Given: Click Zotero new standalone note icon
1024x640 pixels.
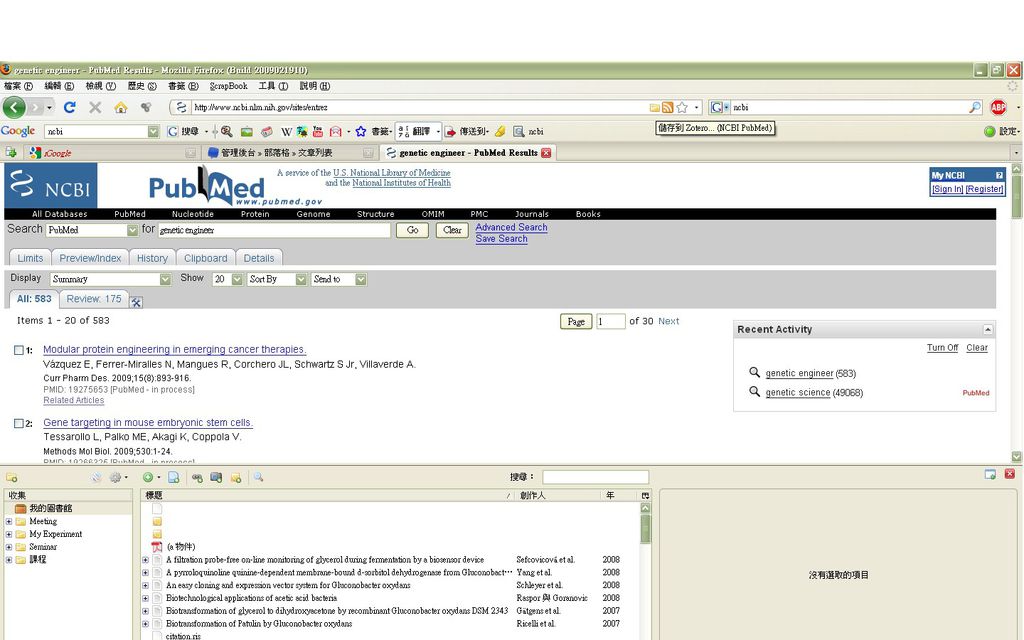Looking at the screenshot, I should point(236,478).
